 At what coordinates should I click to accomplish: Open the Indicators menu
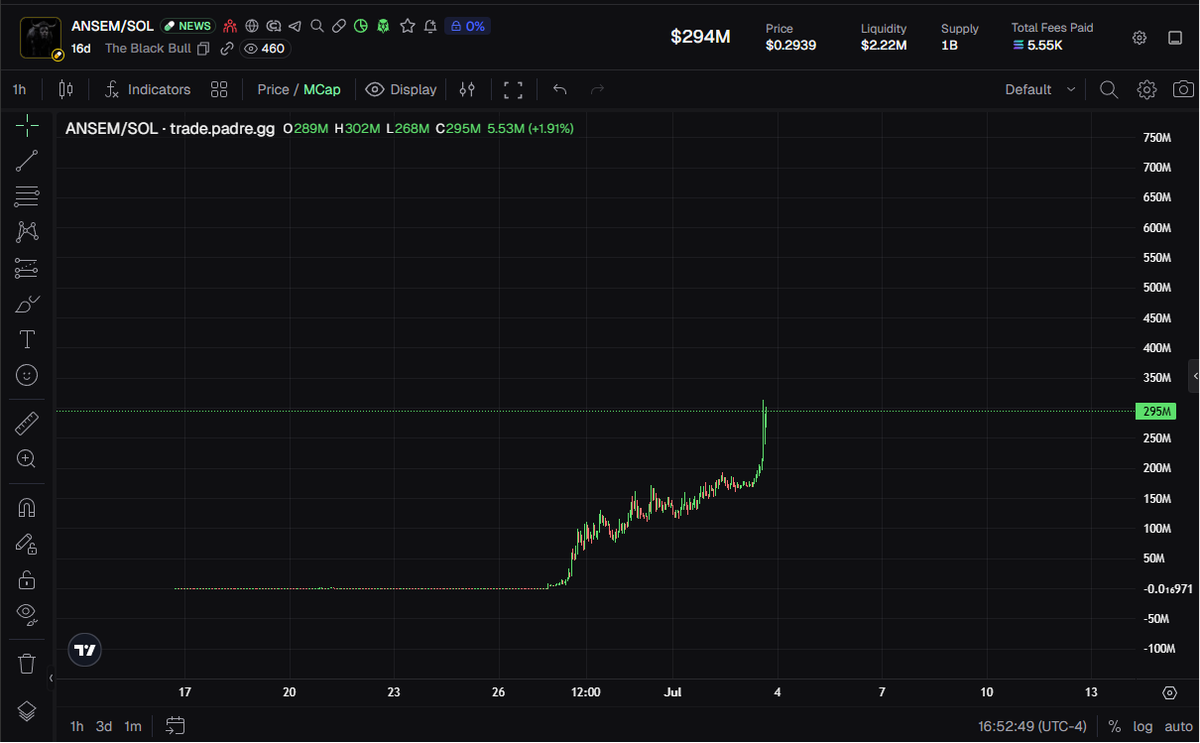148,89
